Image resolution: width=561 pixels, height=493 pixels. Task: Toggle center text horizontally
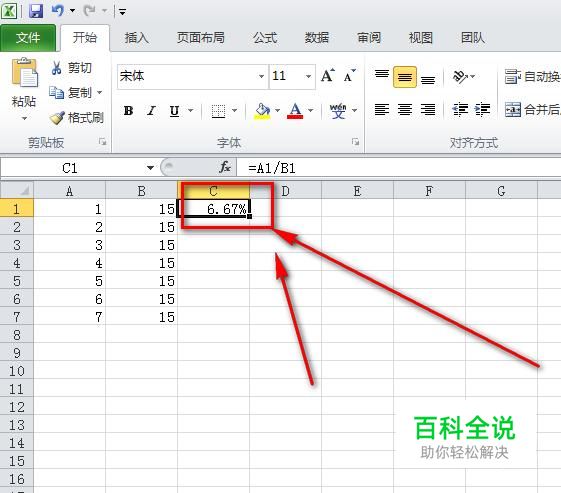point(405,109)
